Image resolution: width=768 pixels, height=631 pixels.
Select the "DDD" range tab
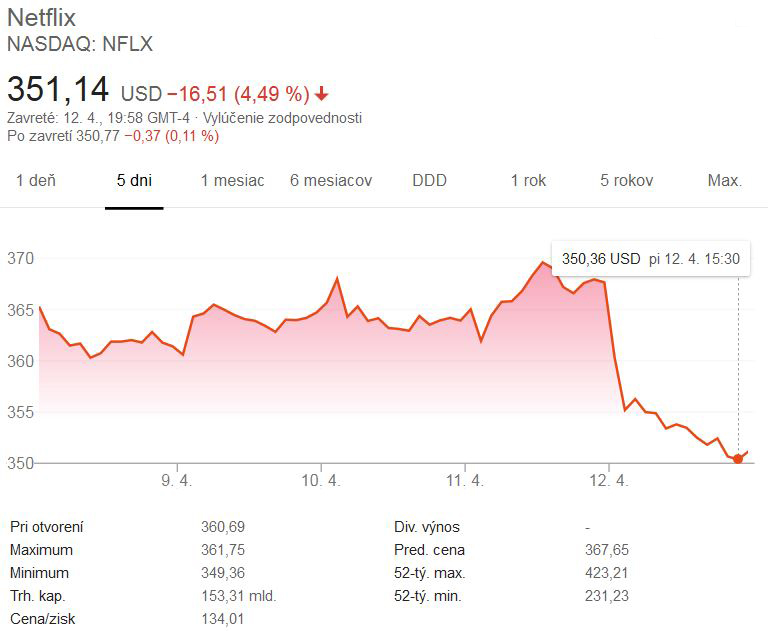pos(429,181)
